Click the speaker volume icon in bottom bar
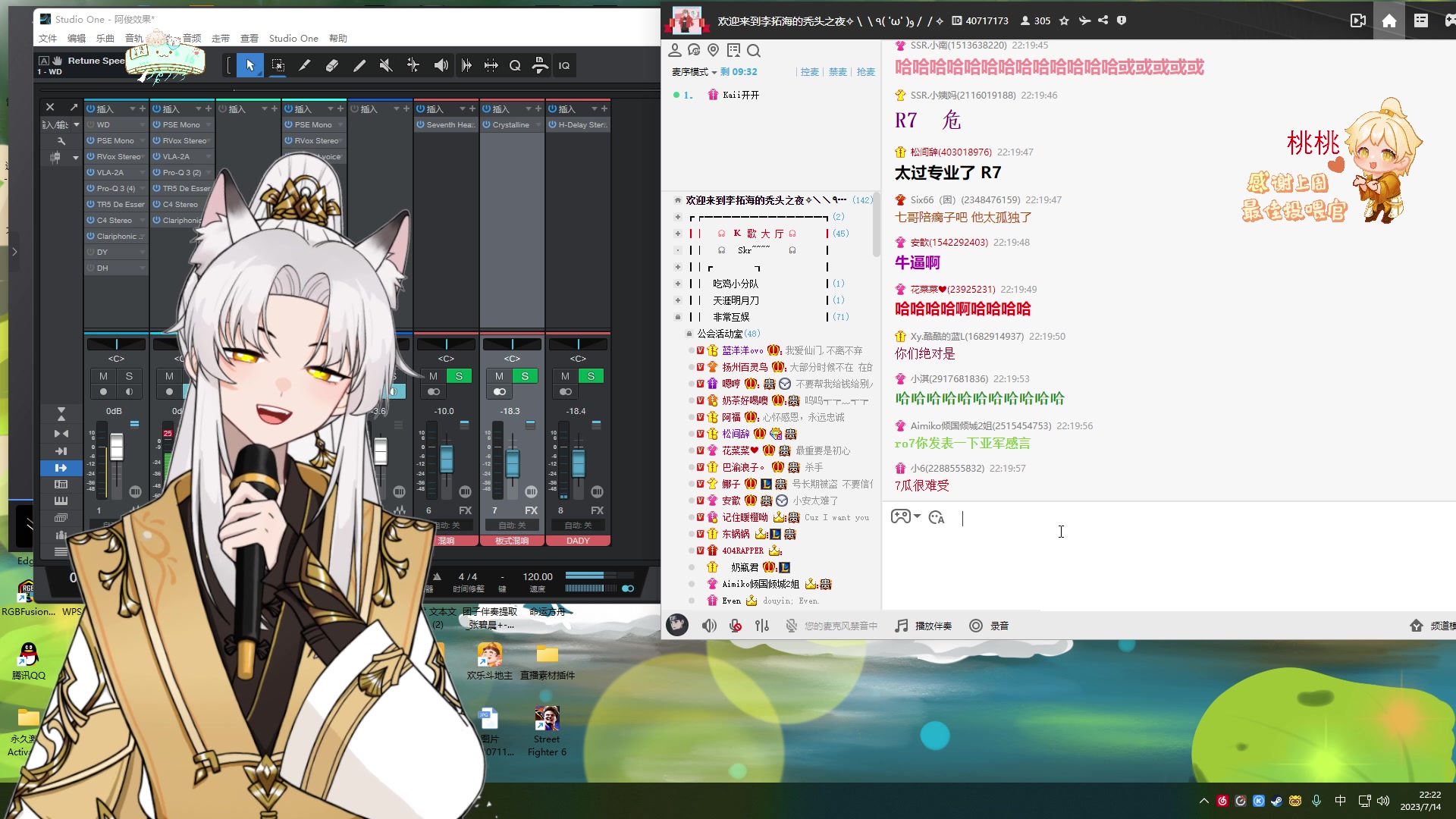 (x=709, y=626)
